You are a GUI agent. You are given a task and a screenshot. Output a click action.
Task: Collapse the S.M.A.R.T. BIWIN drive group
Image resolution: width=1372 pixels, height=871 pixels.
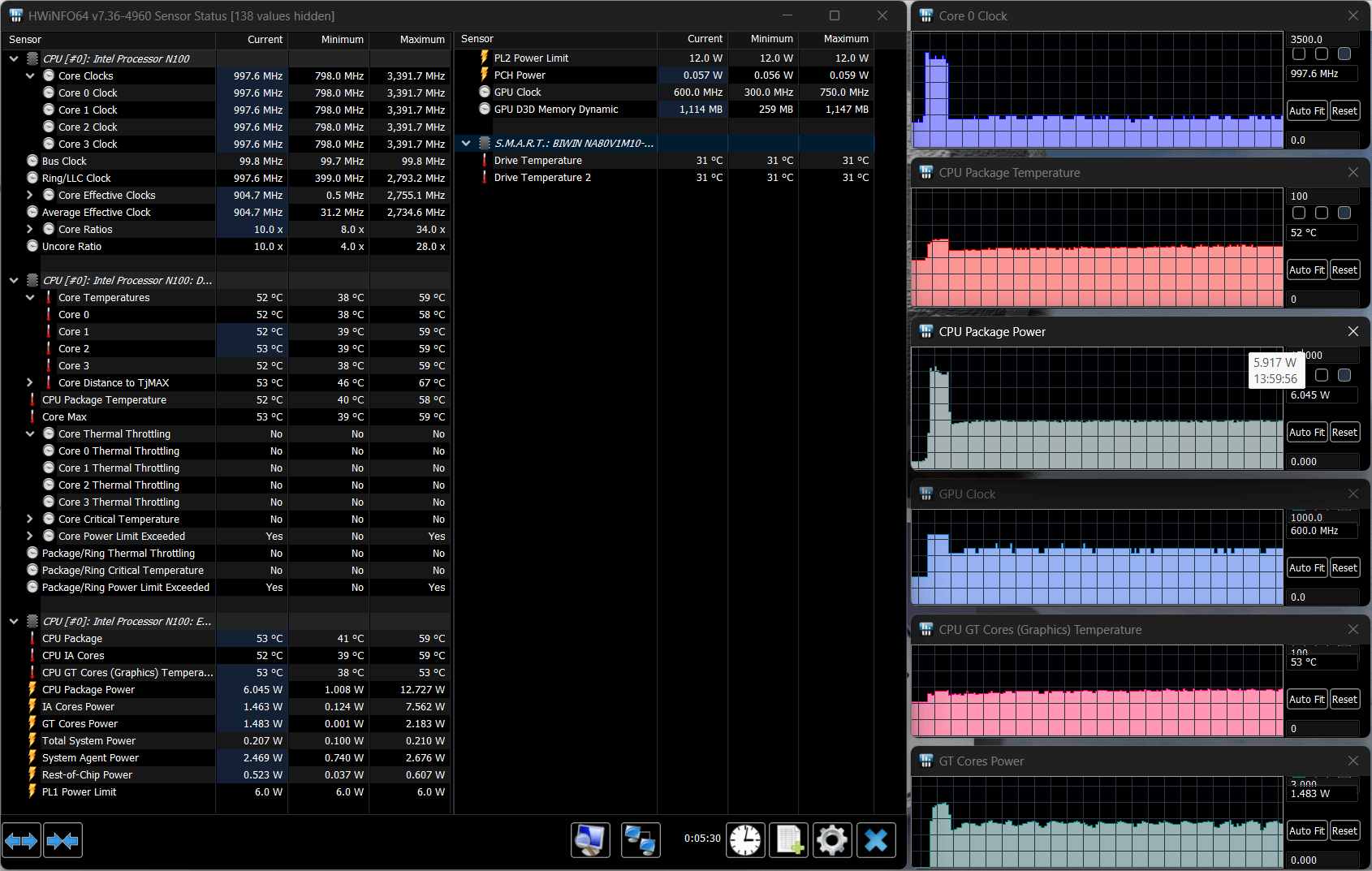click(x=466, y=143)
